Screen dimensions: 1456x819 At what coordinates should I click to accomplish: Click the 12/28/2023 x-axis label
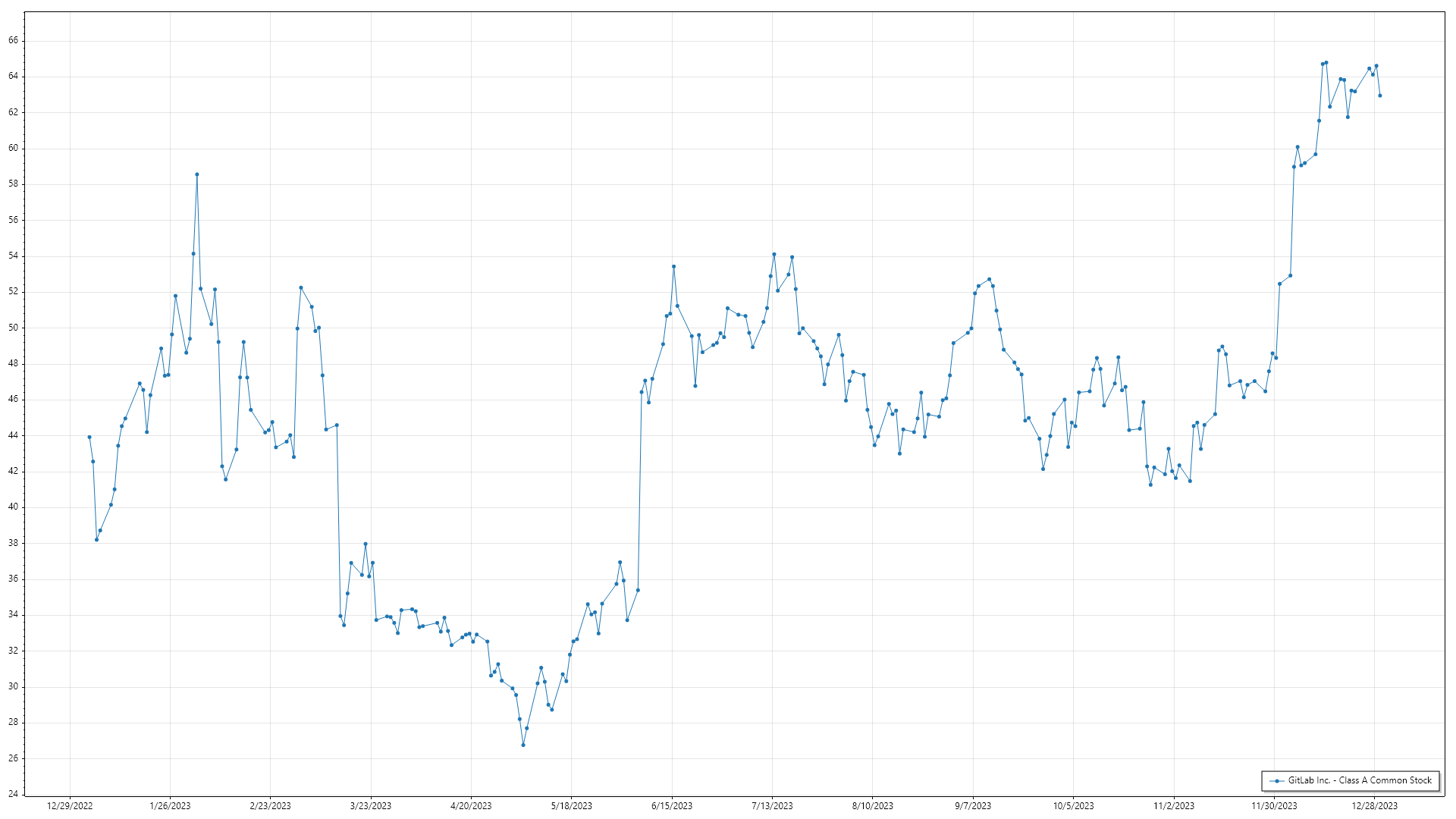pyautogui.click(x=1374, y=806)
